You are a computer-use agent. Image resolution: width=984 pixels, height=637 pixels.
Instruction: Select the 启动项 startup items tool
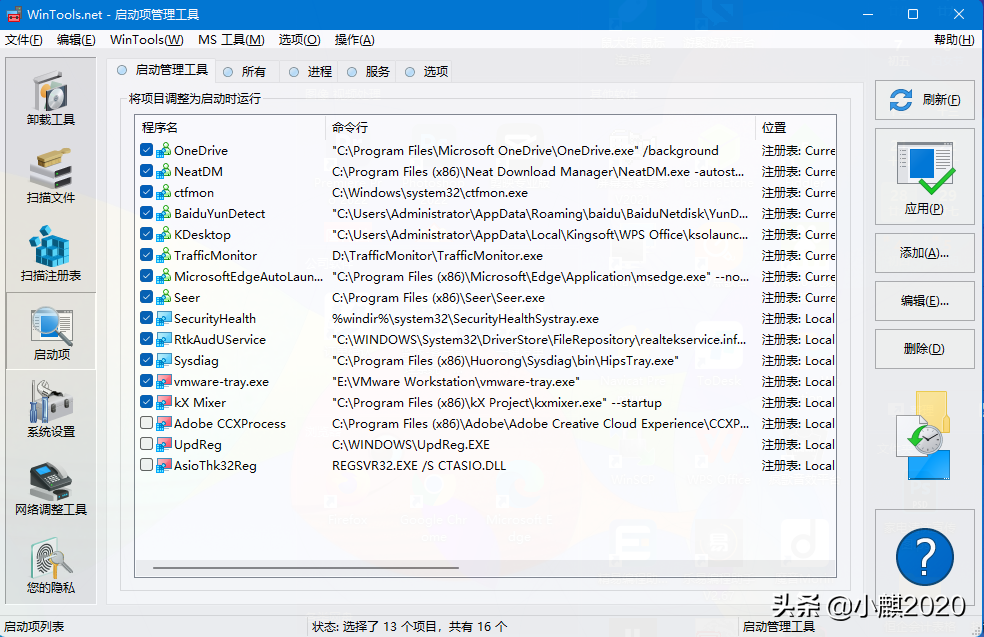pyautogui.click(x=51, y=332)
